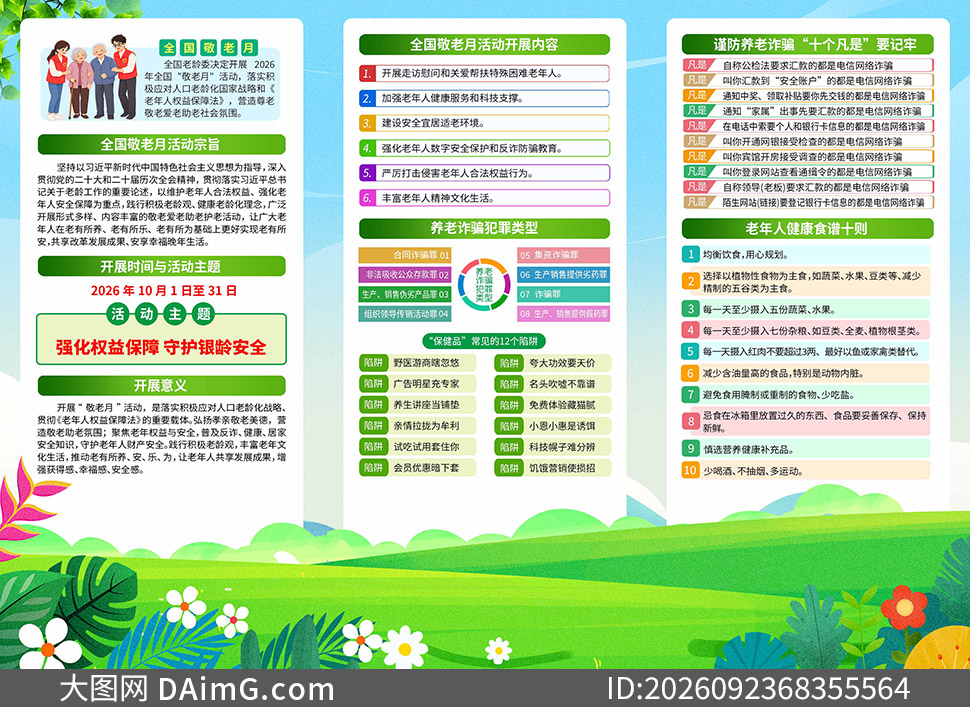Click the volunteers with elderly couple illustration
The height and width of the screenshot is (707, 970).
91,77
